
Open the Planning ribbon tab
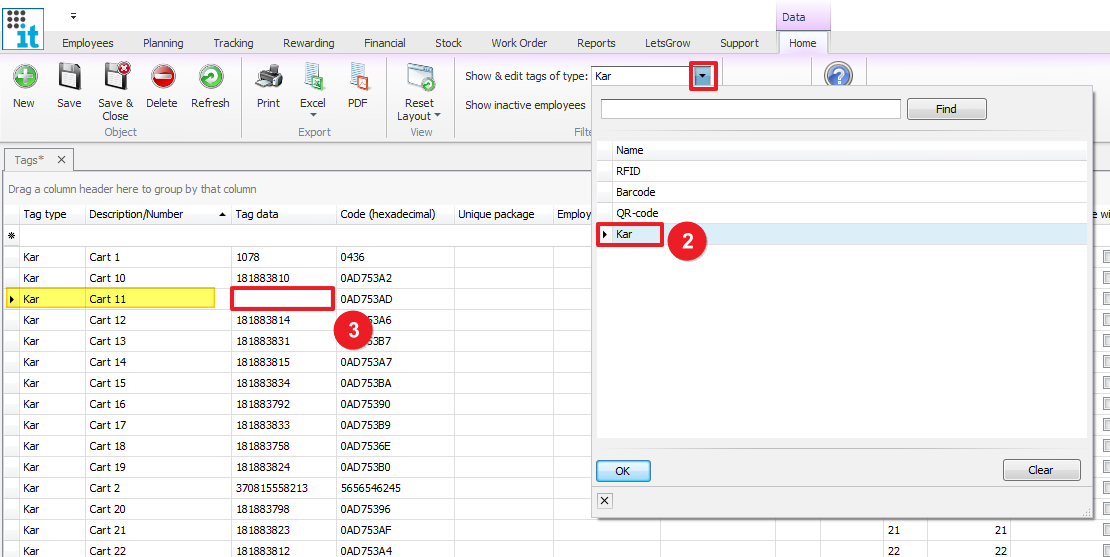[164, 43]
